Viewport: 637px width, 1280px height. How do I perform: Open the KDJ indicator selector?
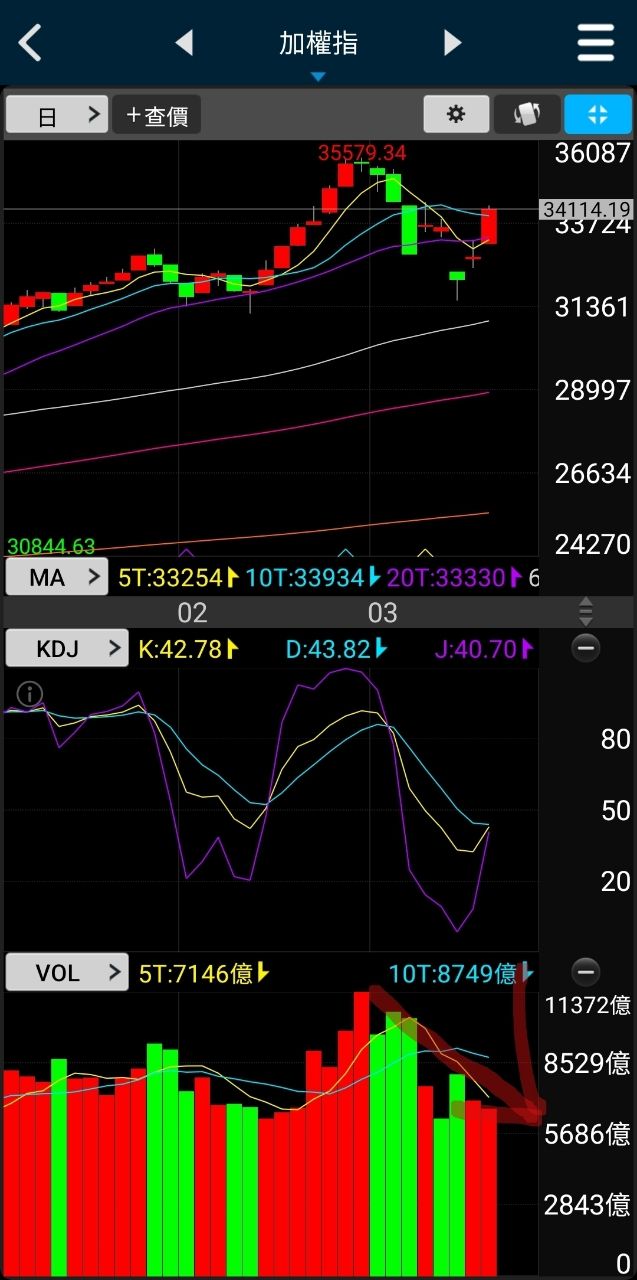(67, 649)
